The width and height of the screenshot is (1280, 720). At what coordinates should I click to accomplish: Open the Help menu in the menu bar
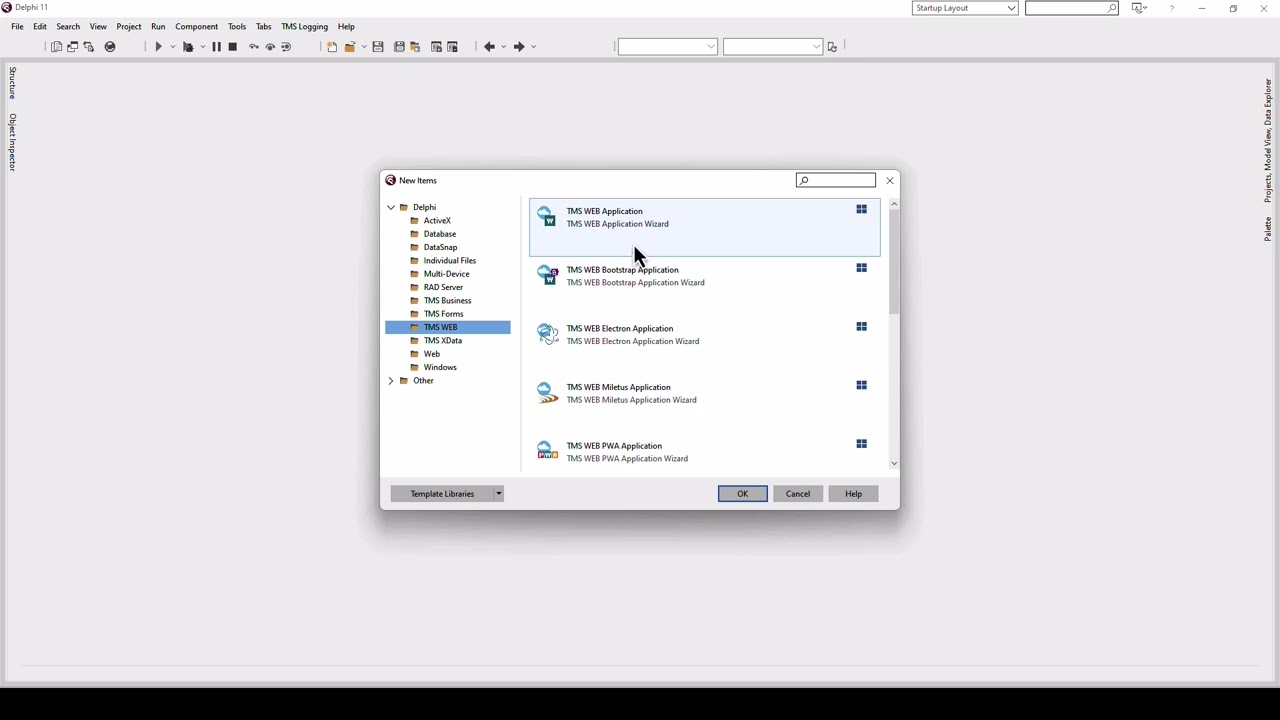coord(346,27)
